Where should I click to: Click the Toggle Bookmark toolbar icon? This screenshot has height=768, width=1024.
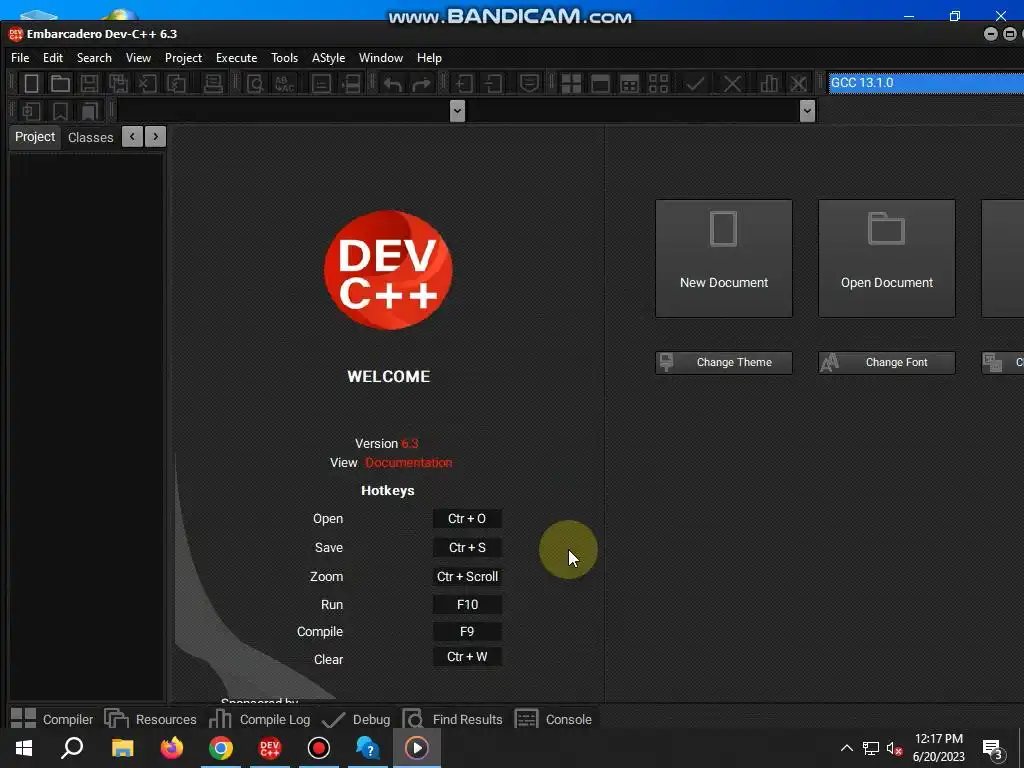[60, 111]
